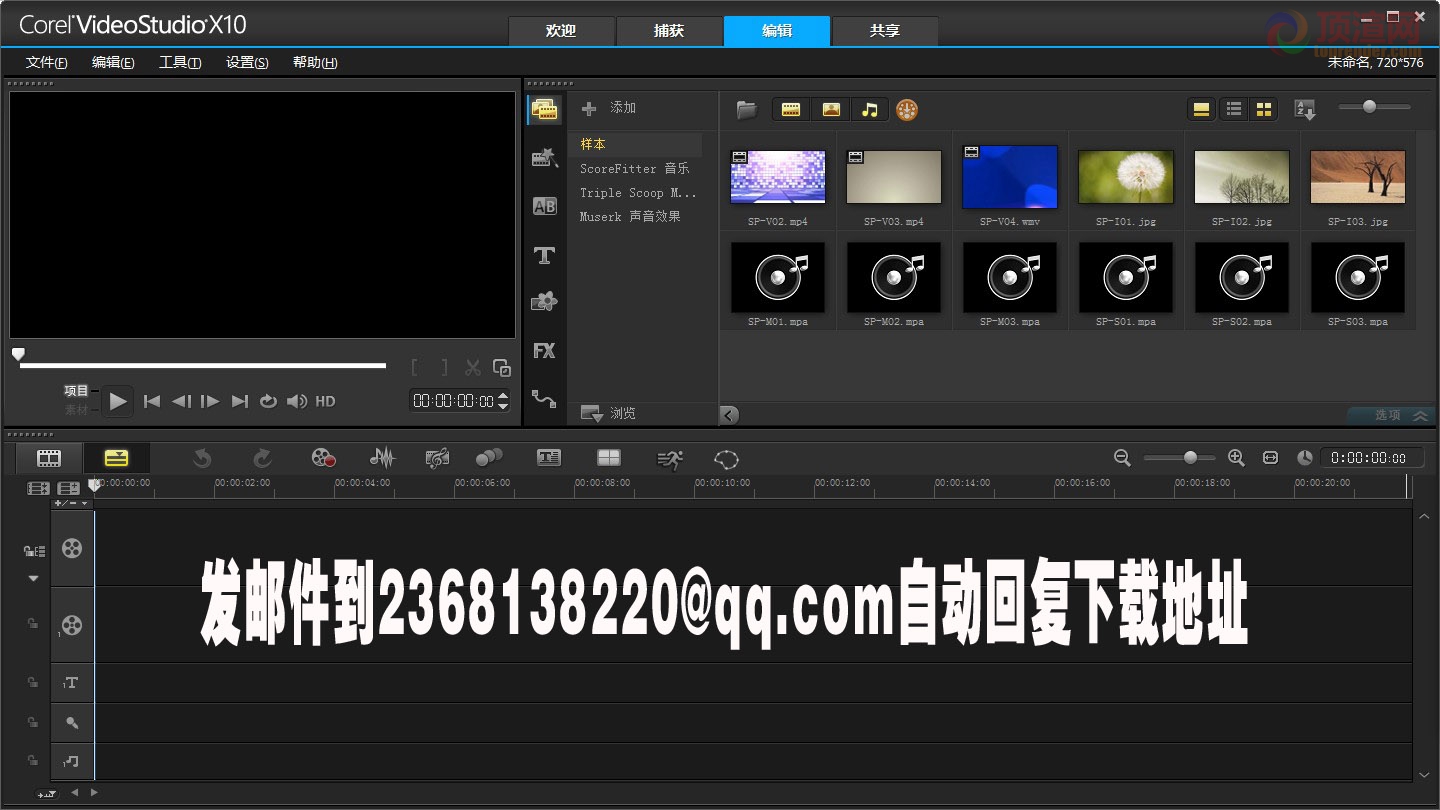Toggle HD preview mode

(325, 401)
